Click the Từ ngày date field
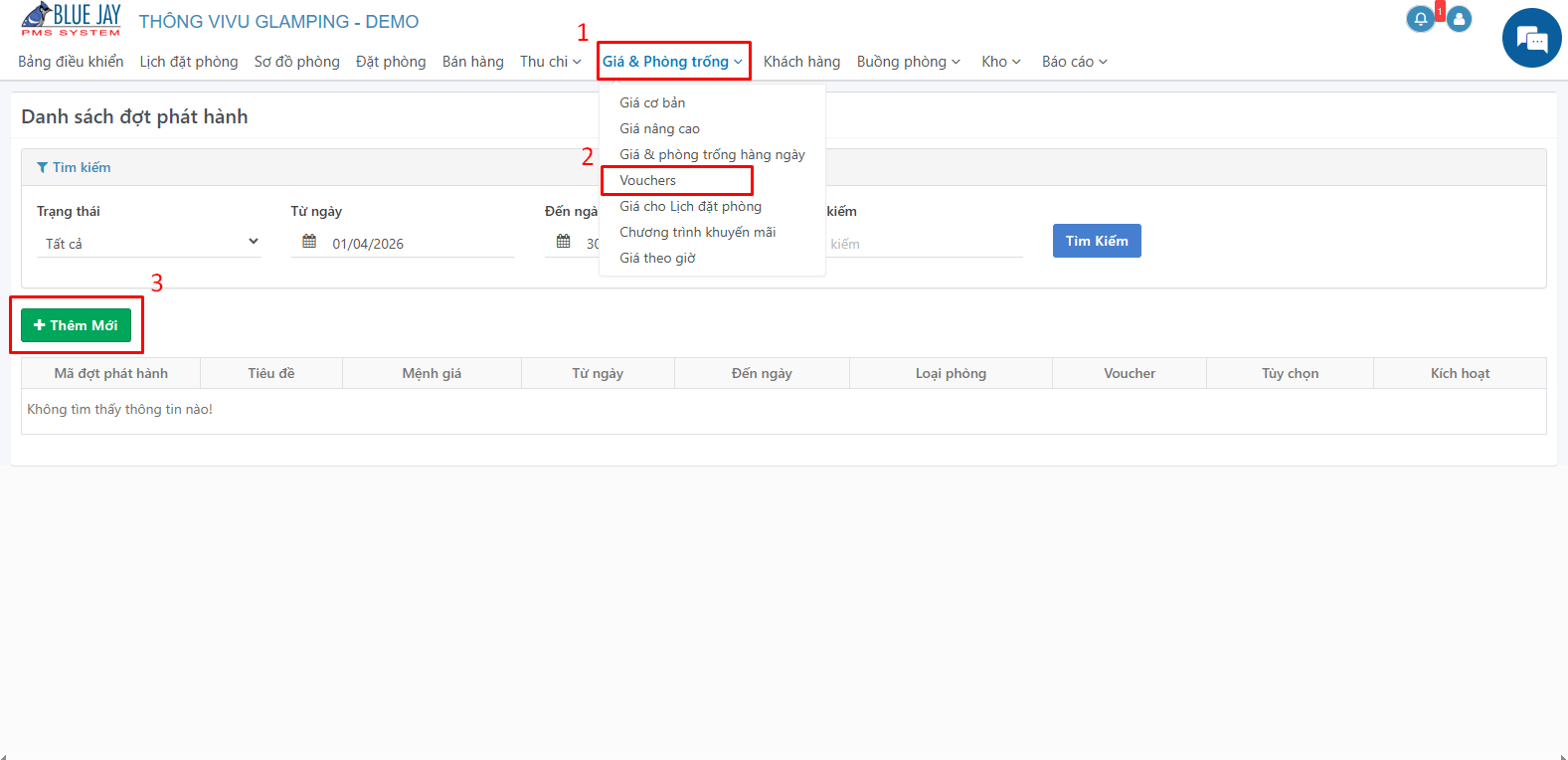The image size is (1568, 760). tap(403, 243)
